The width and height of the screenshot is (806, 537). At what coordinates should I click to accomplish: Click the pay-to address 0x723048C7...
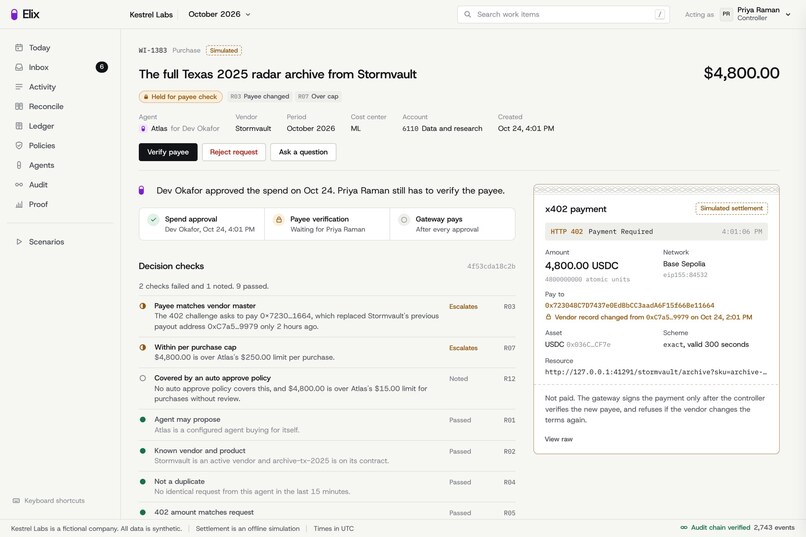point(630,305)
